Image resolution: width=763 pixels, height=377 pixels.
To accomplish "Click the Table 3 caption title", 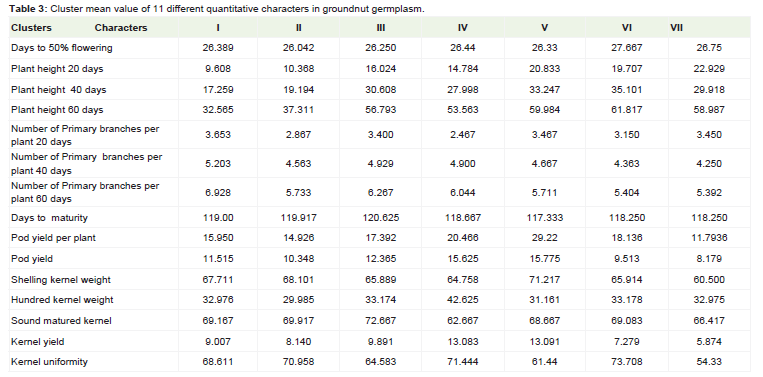I will [217, 9].
